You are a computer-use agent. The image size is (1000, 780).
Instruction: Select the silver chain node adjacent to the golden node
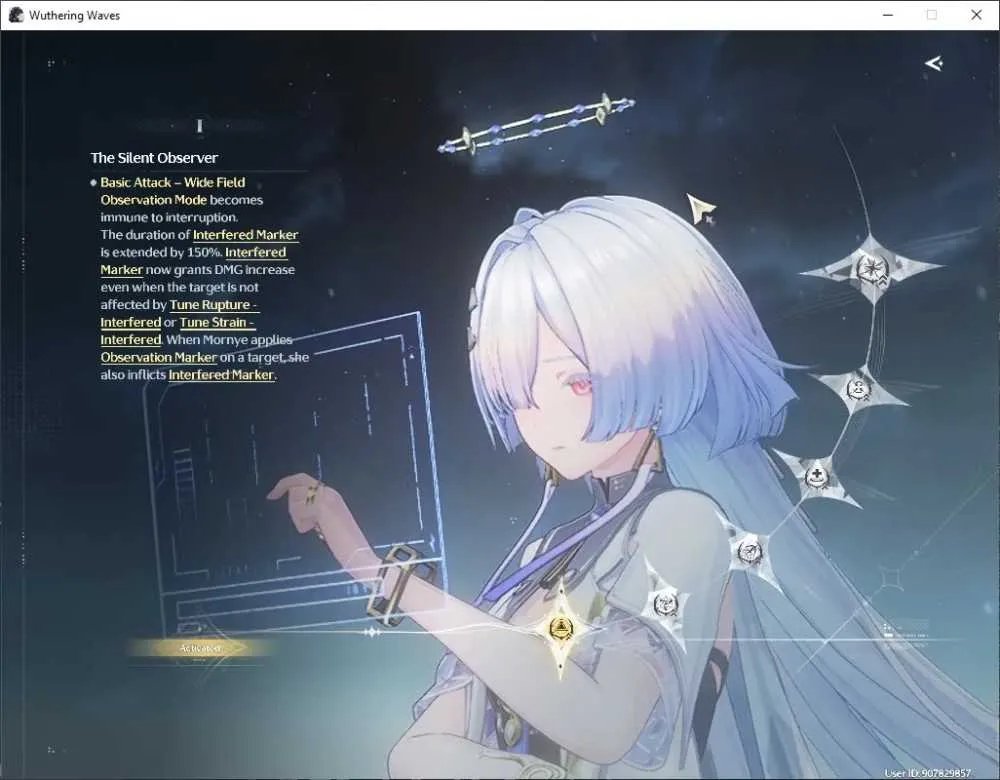click(665, 602)
